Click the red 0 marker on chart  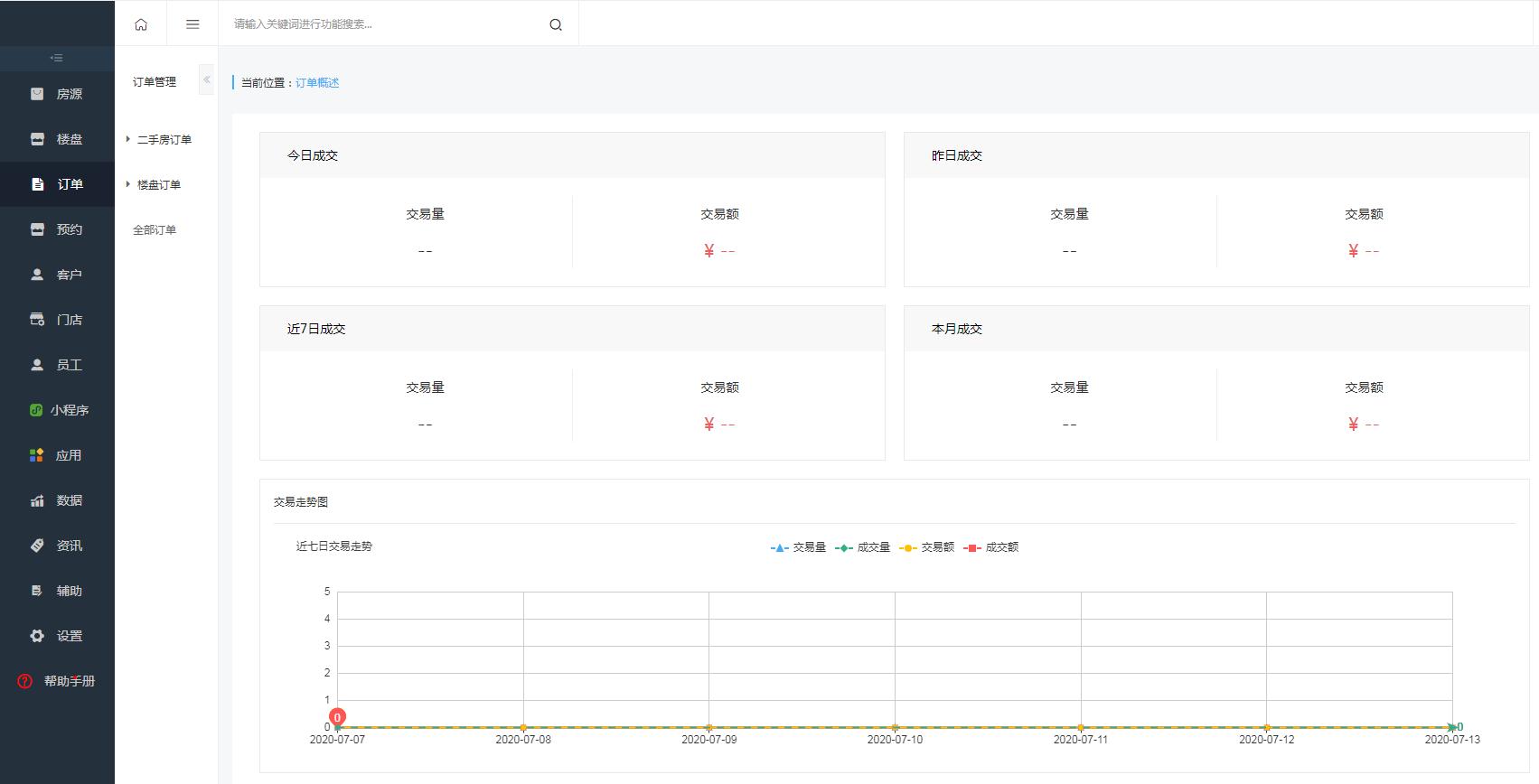pos(338,716)
